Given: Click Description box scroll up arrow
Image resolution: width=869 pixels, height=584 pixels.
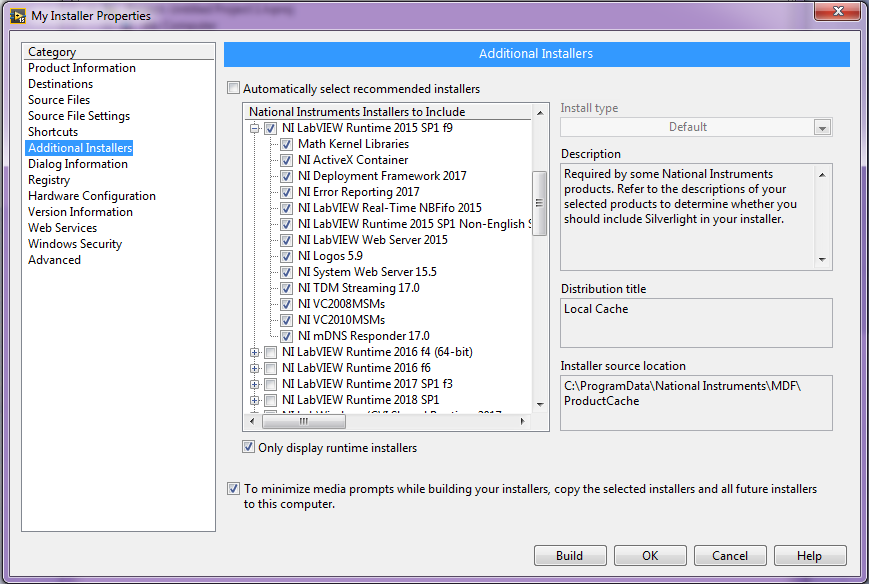Looking at the screenshot, I should point(822,175).
